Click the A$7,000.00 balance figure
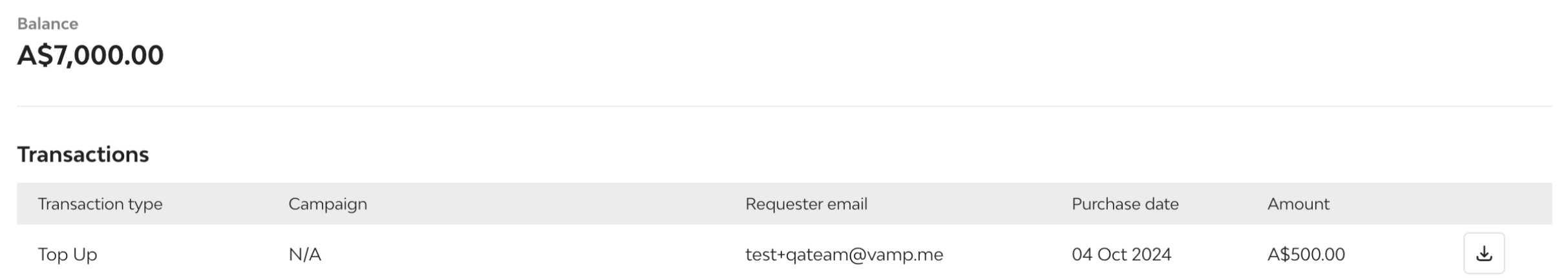This screenshot has height=278, width=1568. [x=90, y=55]
